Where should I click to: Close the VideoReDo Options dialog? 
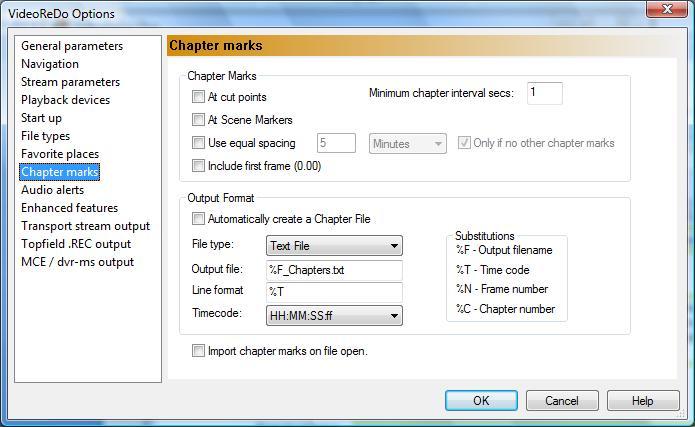pos(660,11)
